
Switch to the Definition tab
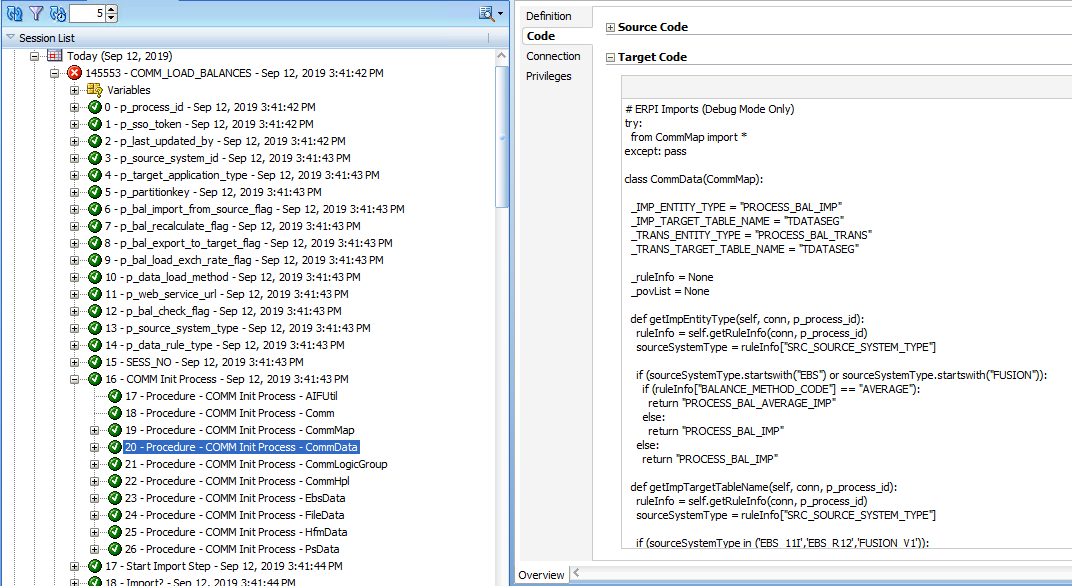pos(548,16)
